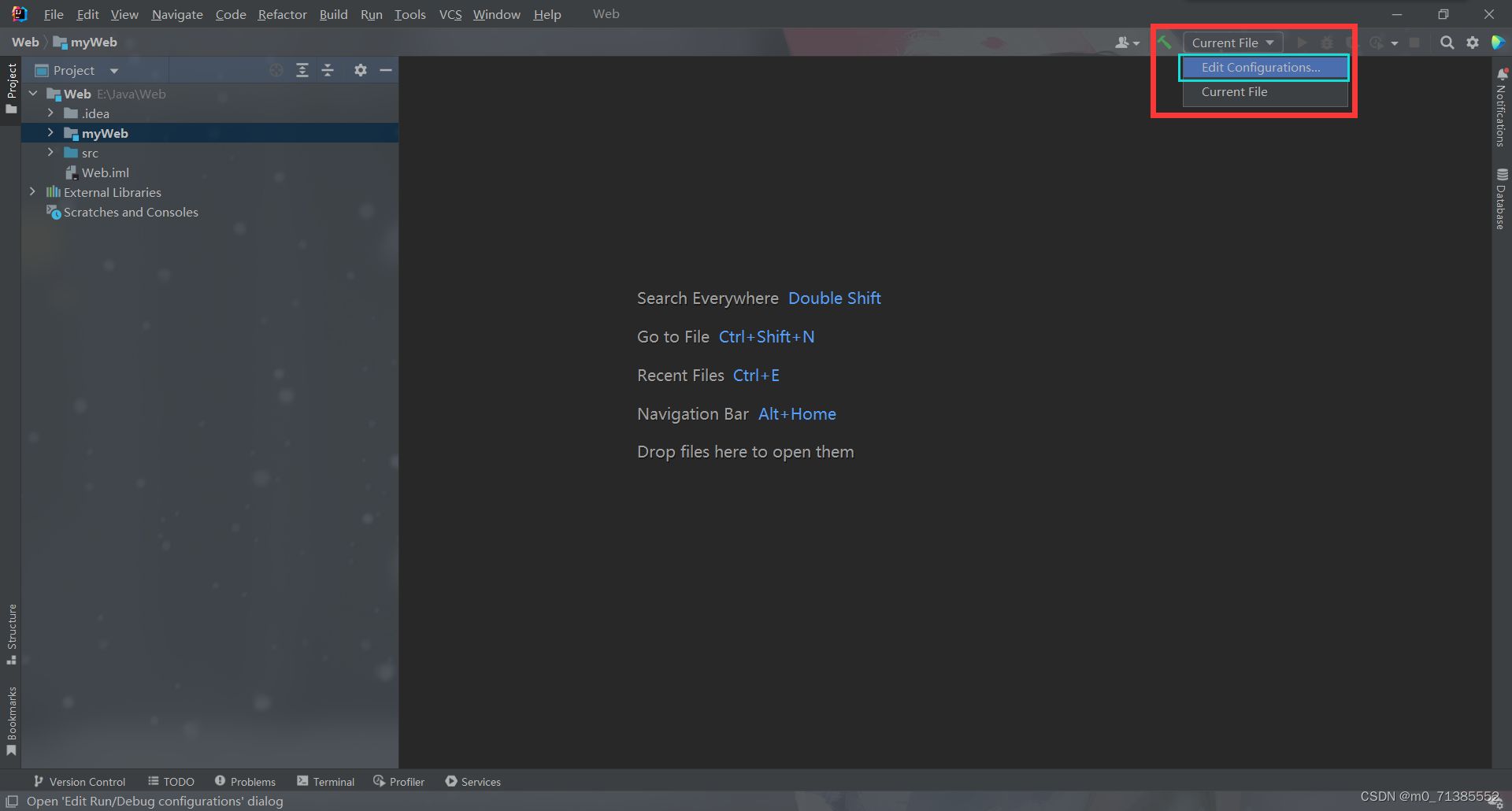Open the Navigate menu
This screenshot has height=811, width=1512.
(177, 14)
